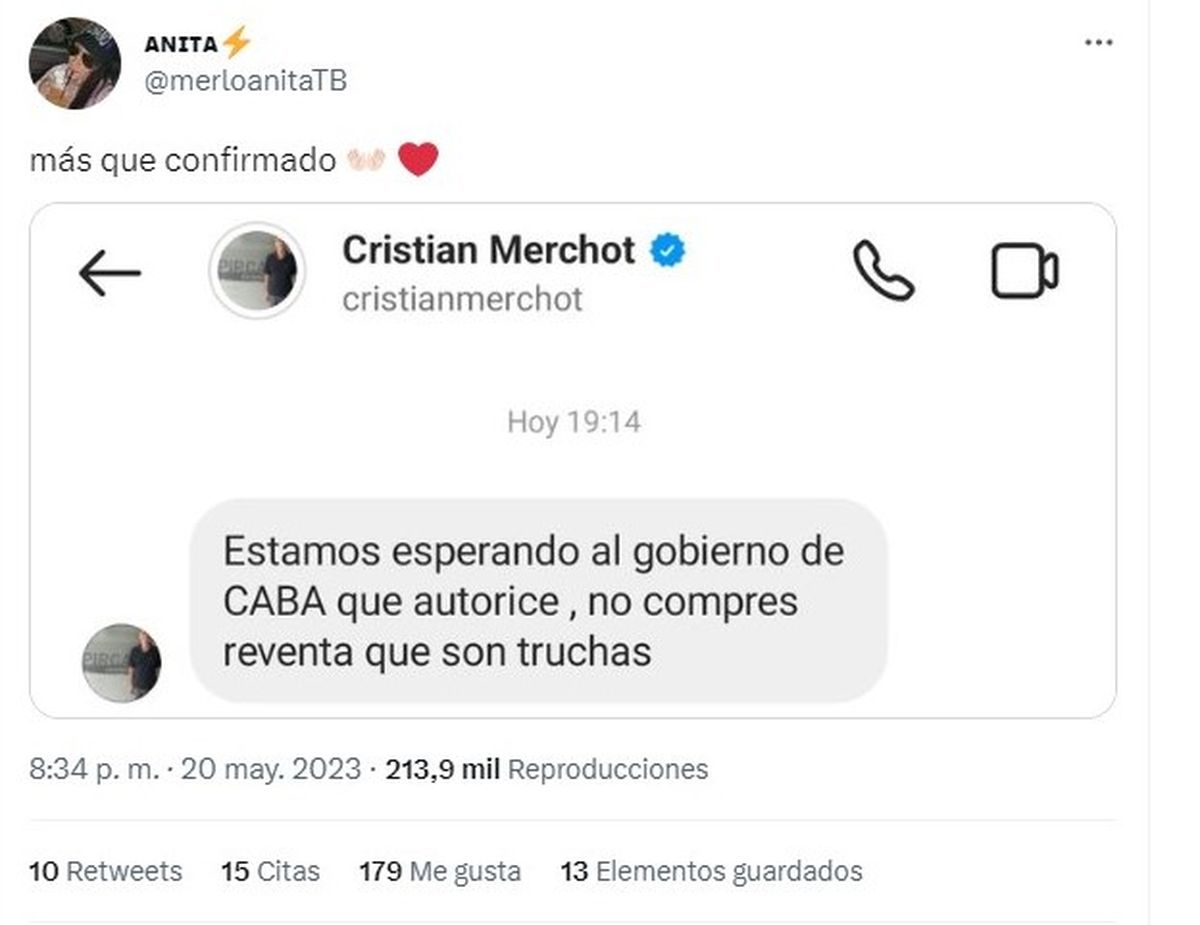
Task: Start a voice call with the phone icon
Action: [883, 271]
